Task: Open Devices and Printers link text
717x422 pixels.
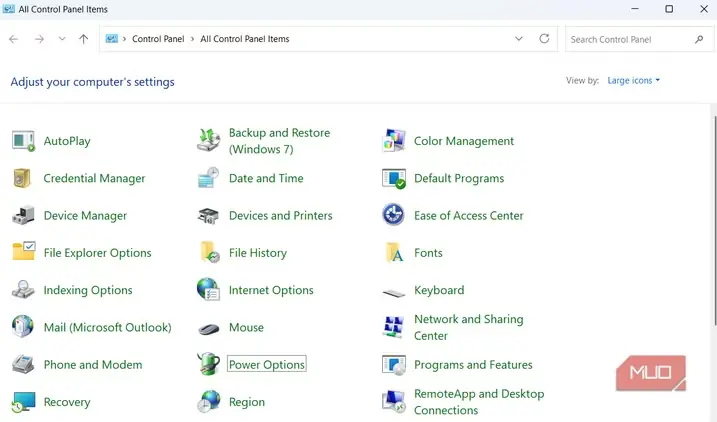Action: (280, 215)
